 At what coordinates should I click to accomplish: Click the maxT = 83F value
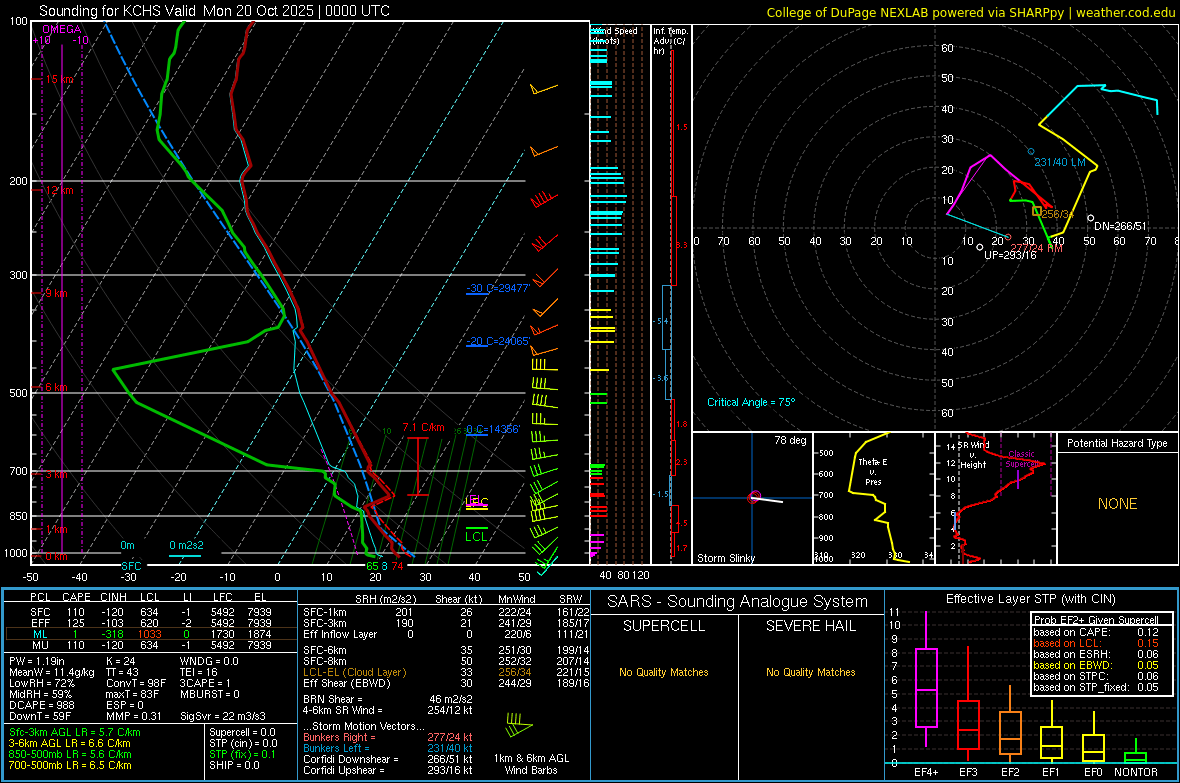click(132, 694)
